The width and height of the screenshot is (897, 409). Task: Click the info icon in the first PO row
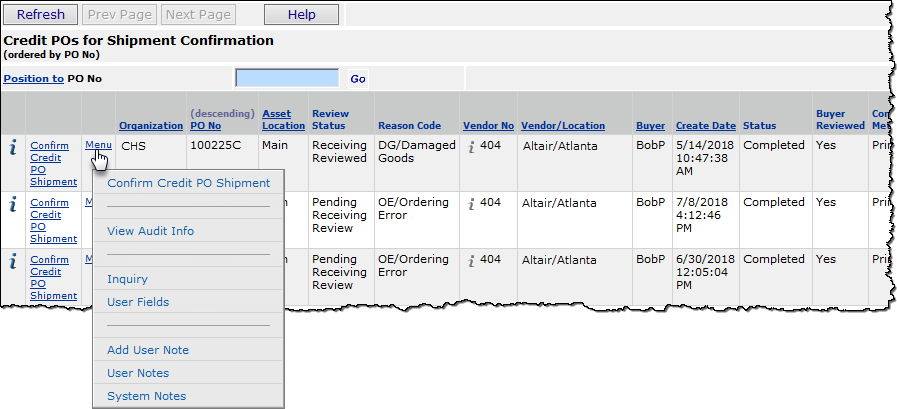pyautogui.click(x=13, y=148)
